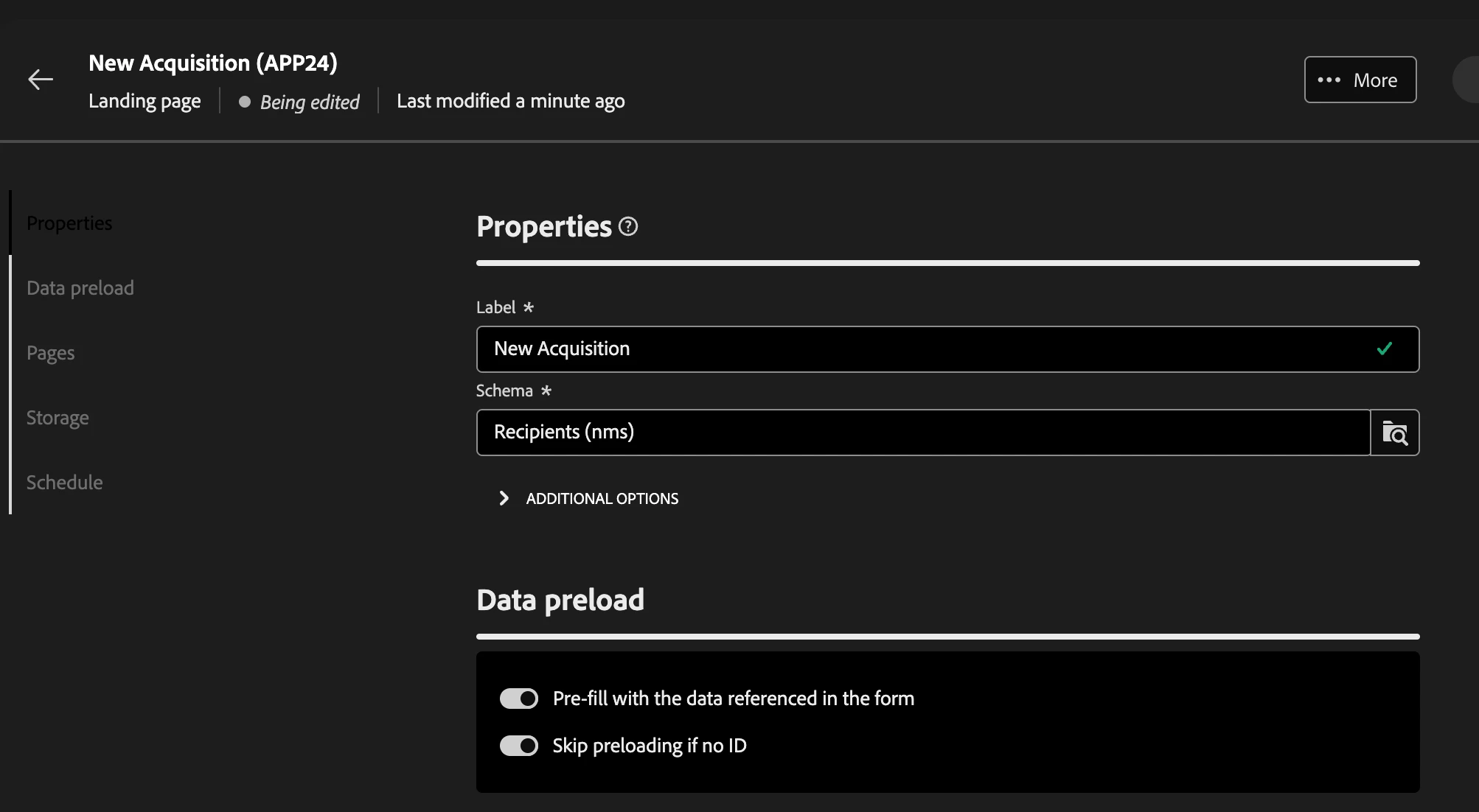The height and width of the screenshot is (812, 1479).
Task: Click the partial round button at top right
Action: point(1467,80)
